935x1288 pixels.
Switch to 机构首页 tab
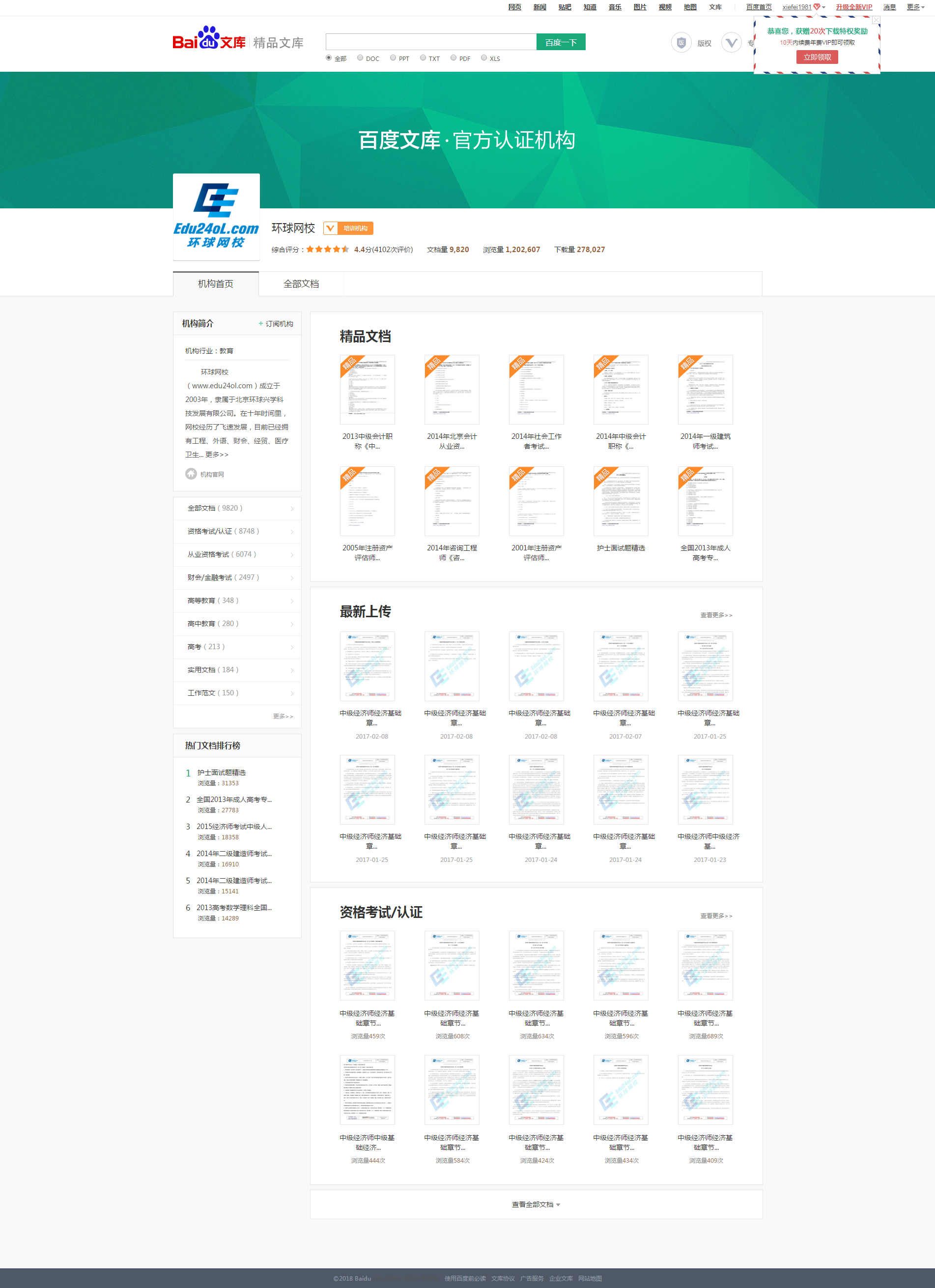216,284
